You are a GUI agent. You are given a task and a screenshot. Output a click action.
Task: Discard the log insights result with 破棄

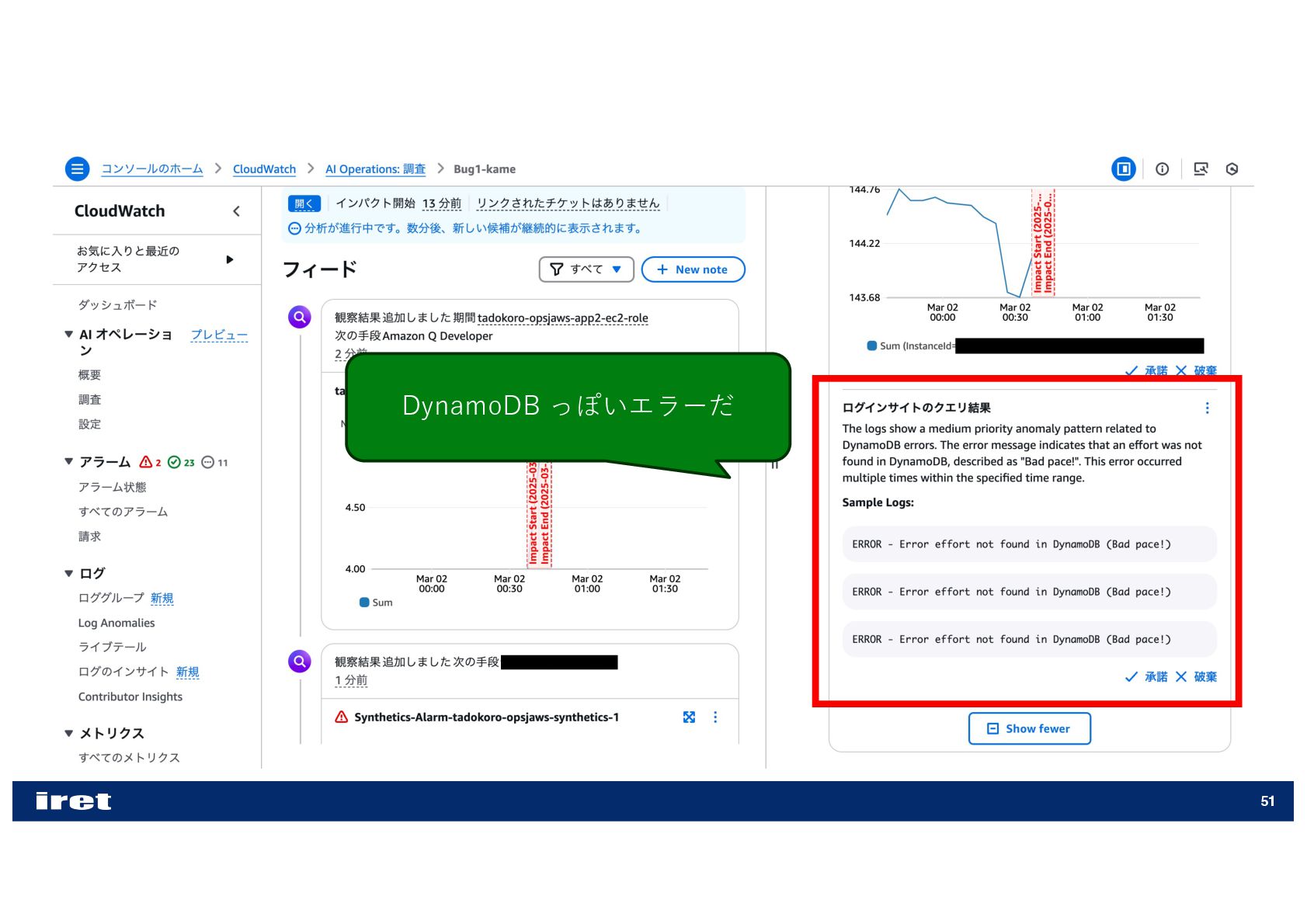pyautogui.click(x=1196, y=676)
